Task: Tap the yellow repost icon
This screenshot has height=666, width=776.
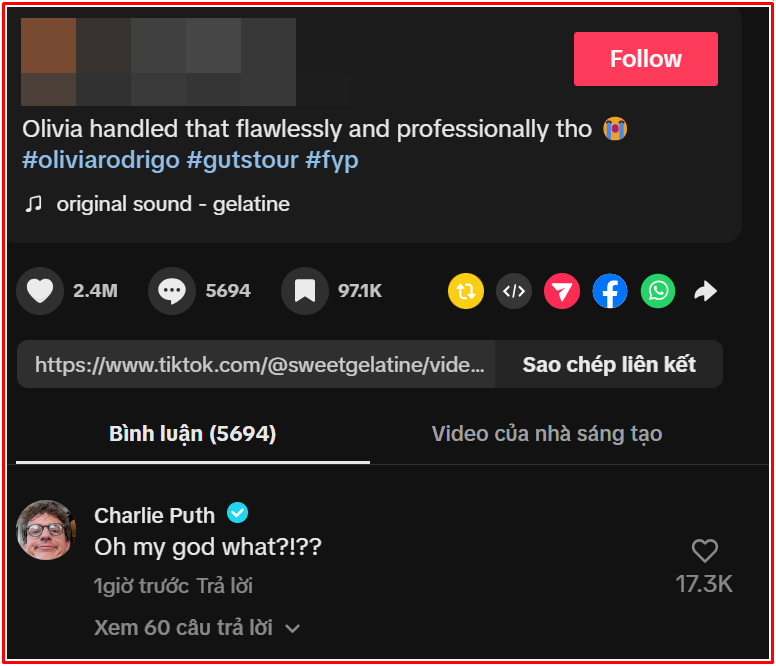Action: (466, 291)
